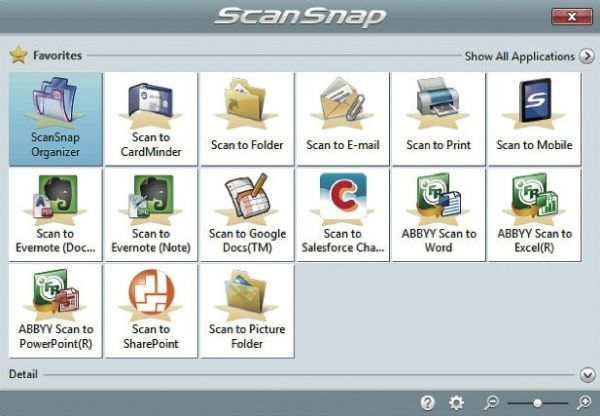Expand the Detail section arrow
The height and width of the screenshot is (416, 600).
(x=587, y=375)
